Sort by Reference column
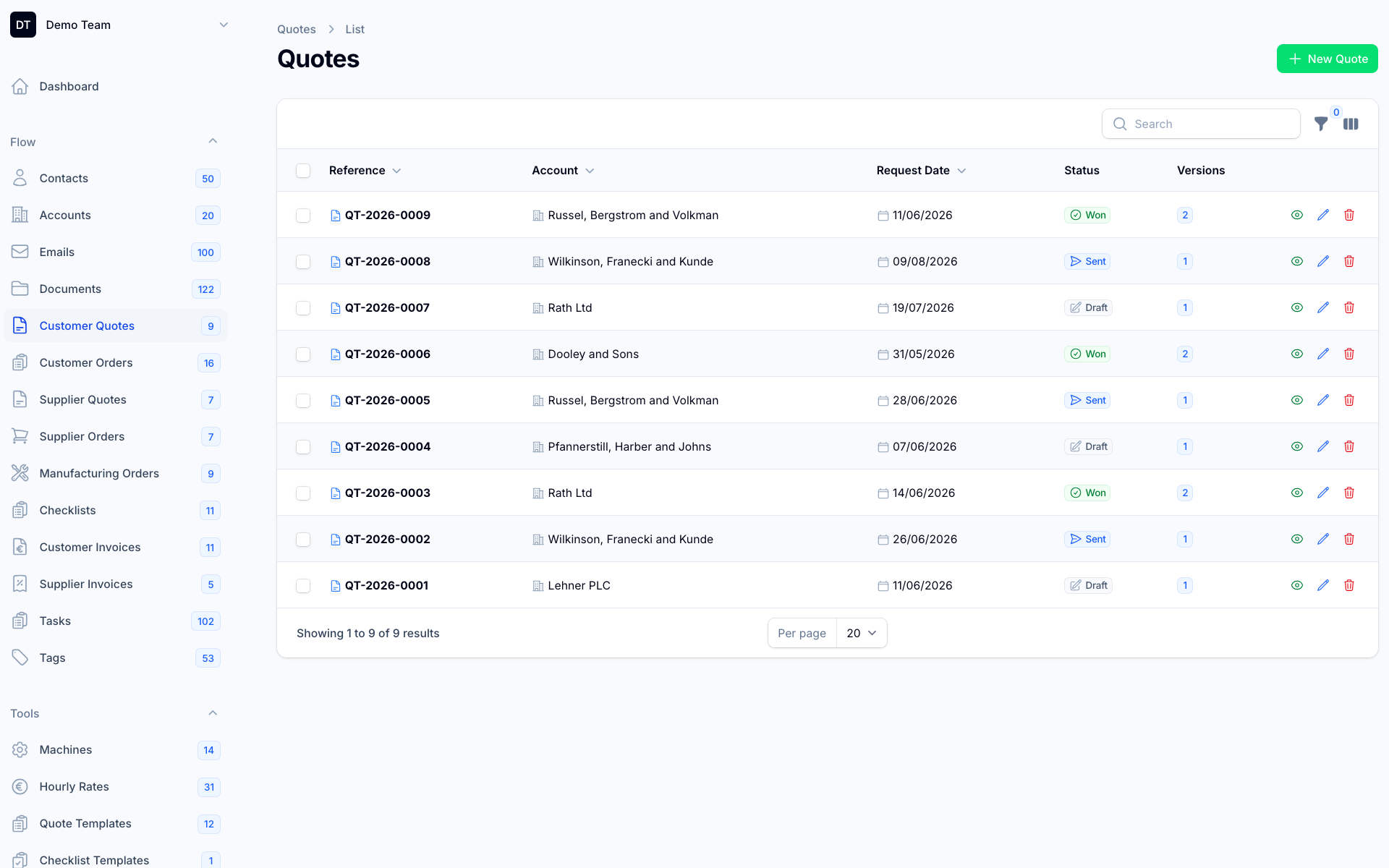This screenshot has width=1389, height=868. [x=365, y=171]
